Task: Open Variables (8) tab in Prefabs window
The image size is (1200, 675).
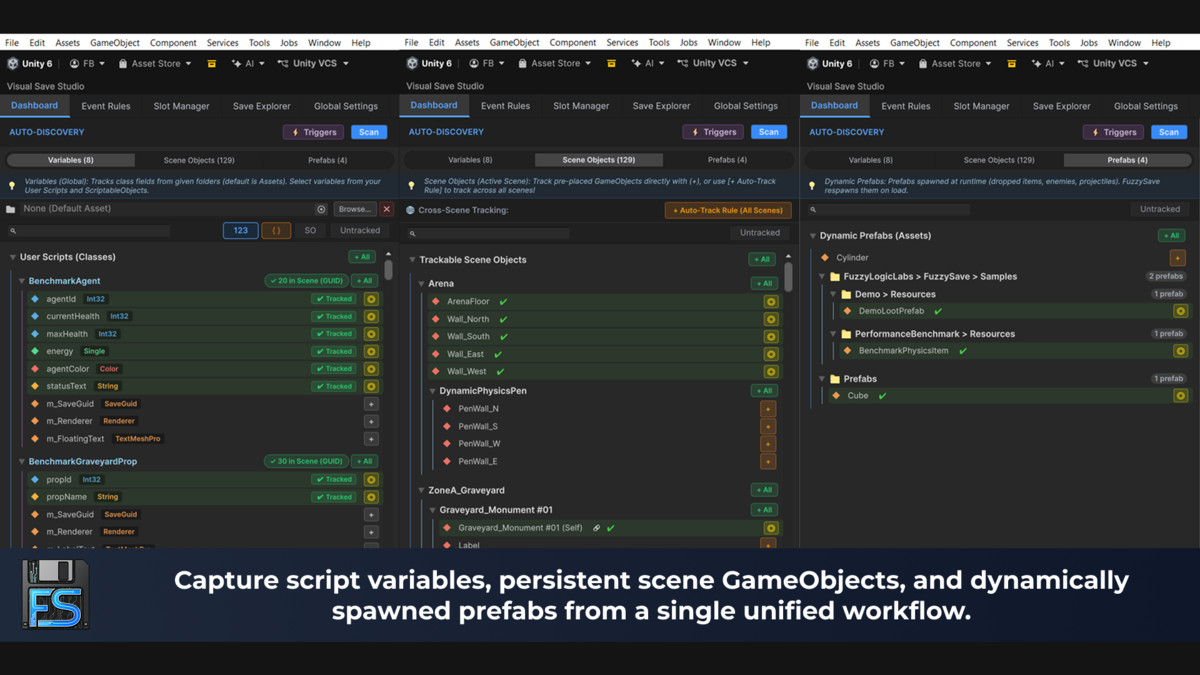Action: 870,160
